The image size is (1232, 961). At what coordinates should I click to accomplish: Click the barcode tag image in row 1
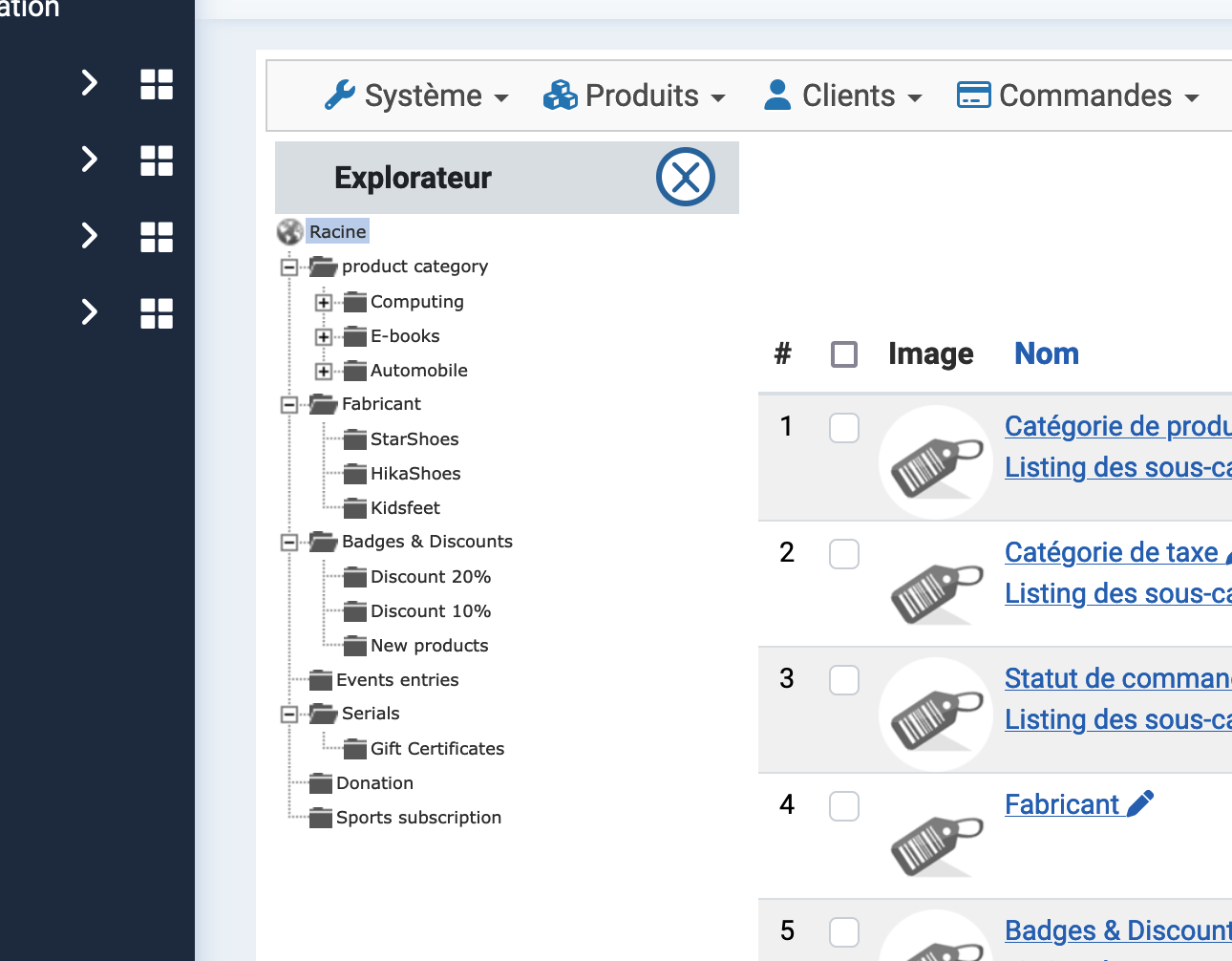[936, 463]
